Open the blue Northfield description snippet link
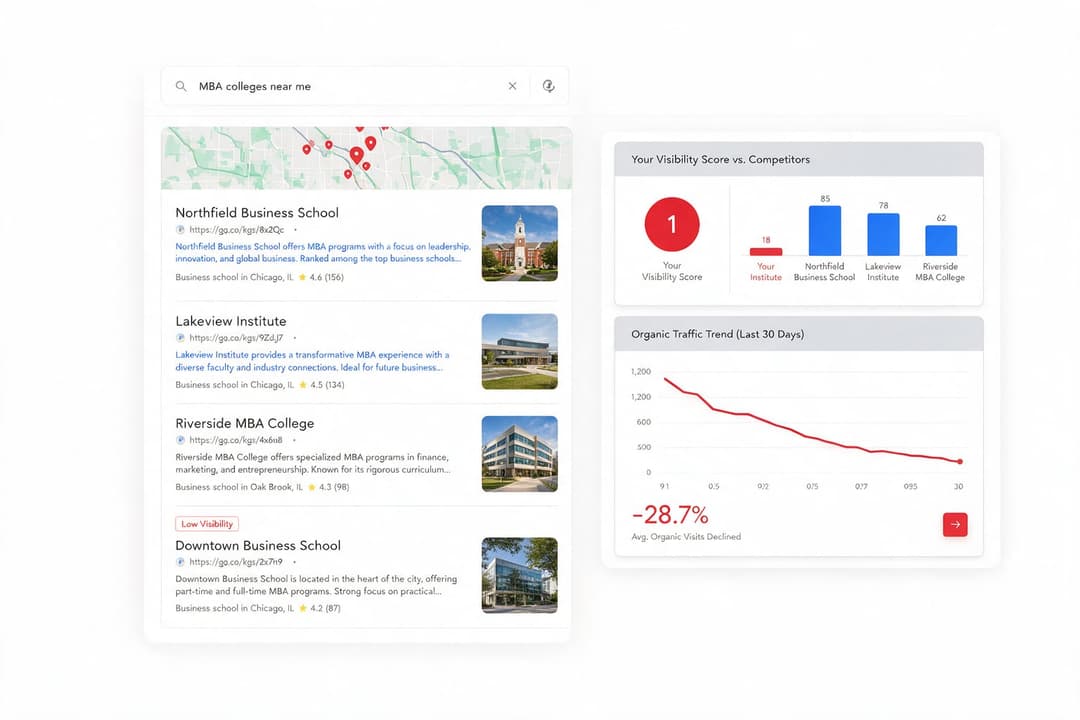 click(323, 252)
